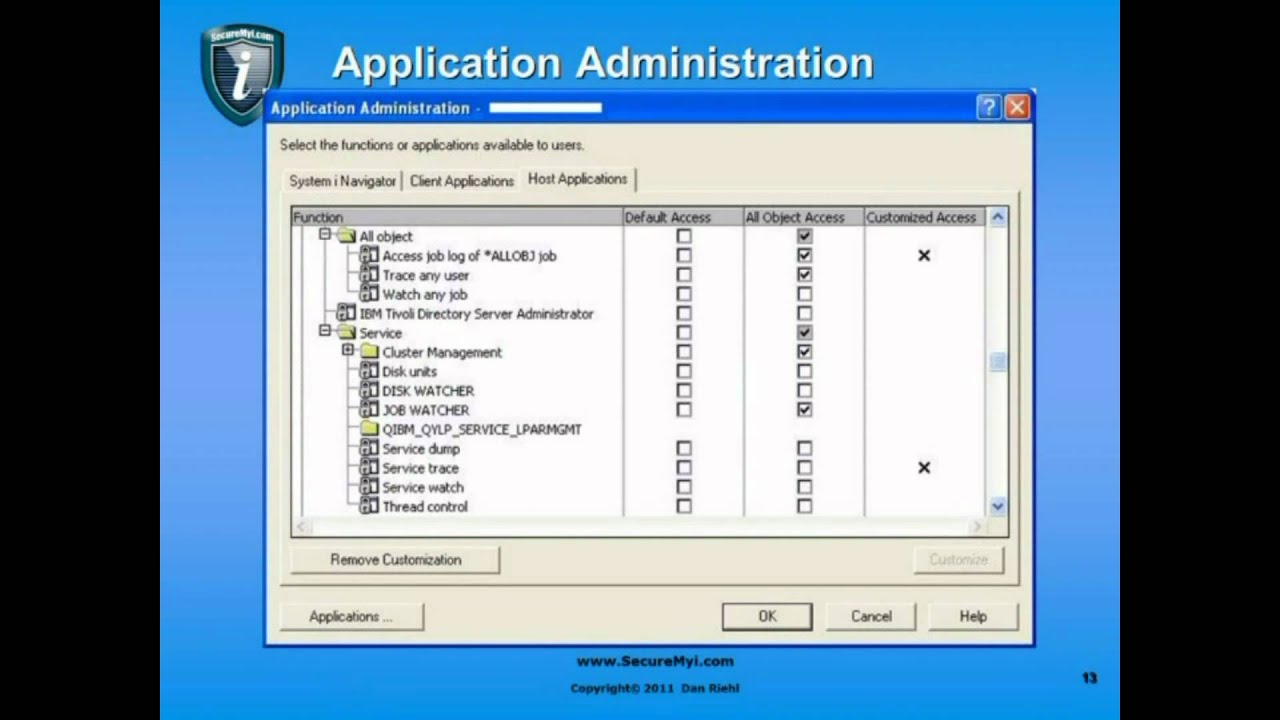Click the Thread control function icon
The width and height of the screenshot is (1280, 720).
(x=369, y=507)
